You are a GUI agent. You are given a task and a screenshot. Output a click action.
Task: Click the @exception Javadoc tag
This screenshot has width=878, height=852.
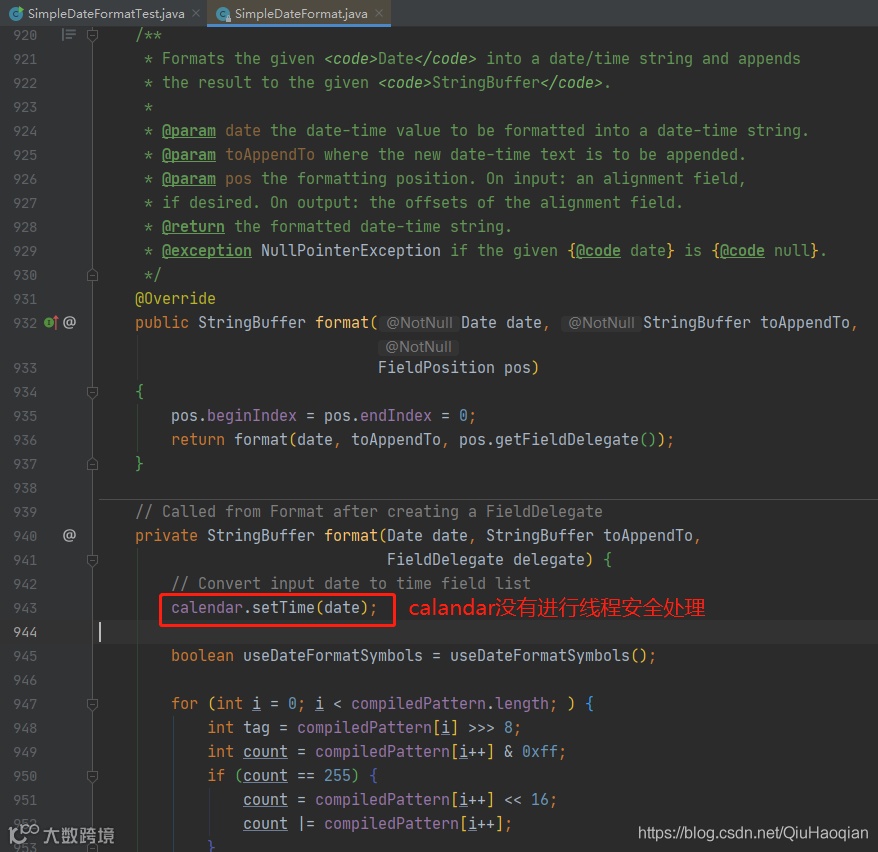(207, 251)
